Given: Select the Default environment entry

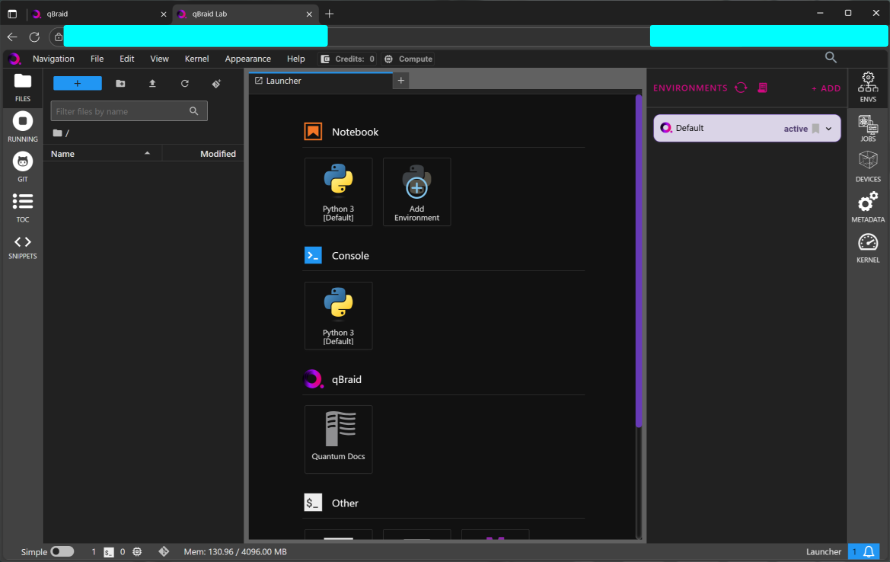Looking at the screenshot, I should point(747,128).
